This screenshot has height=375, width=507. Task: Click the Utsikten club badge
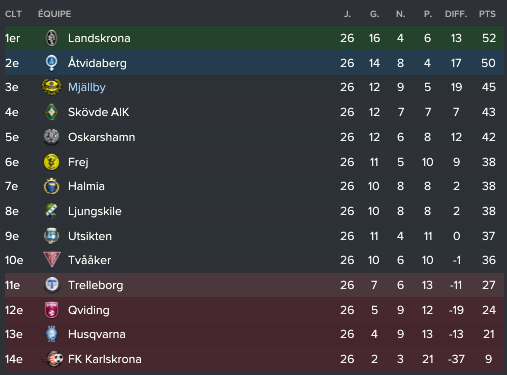click(51, 236)
